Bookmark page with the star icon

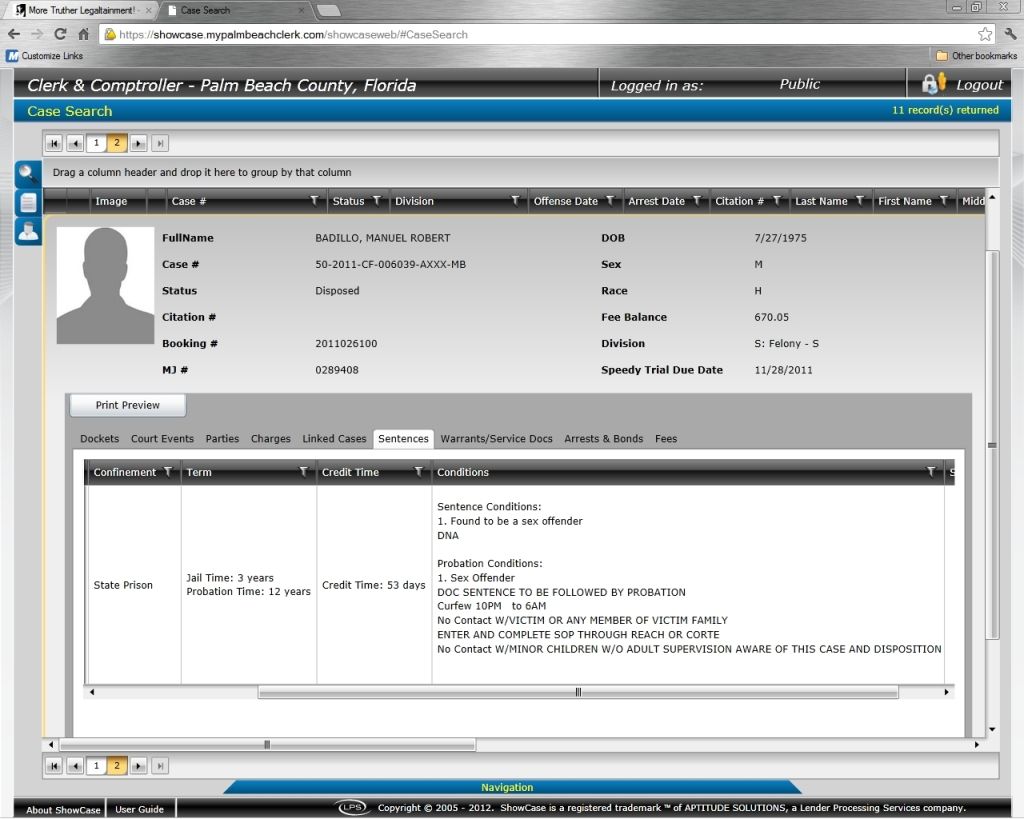pyautogui.click(x=985, y=34)
